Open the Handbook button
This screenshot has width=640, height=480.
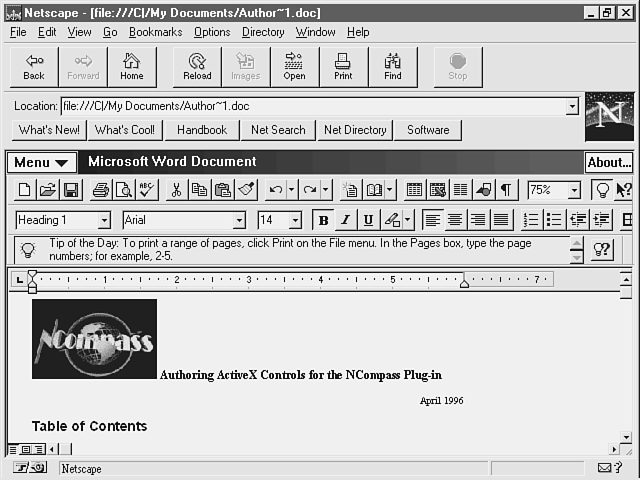click(202, 130)
